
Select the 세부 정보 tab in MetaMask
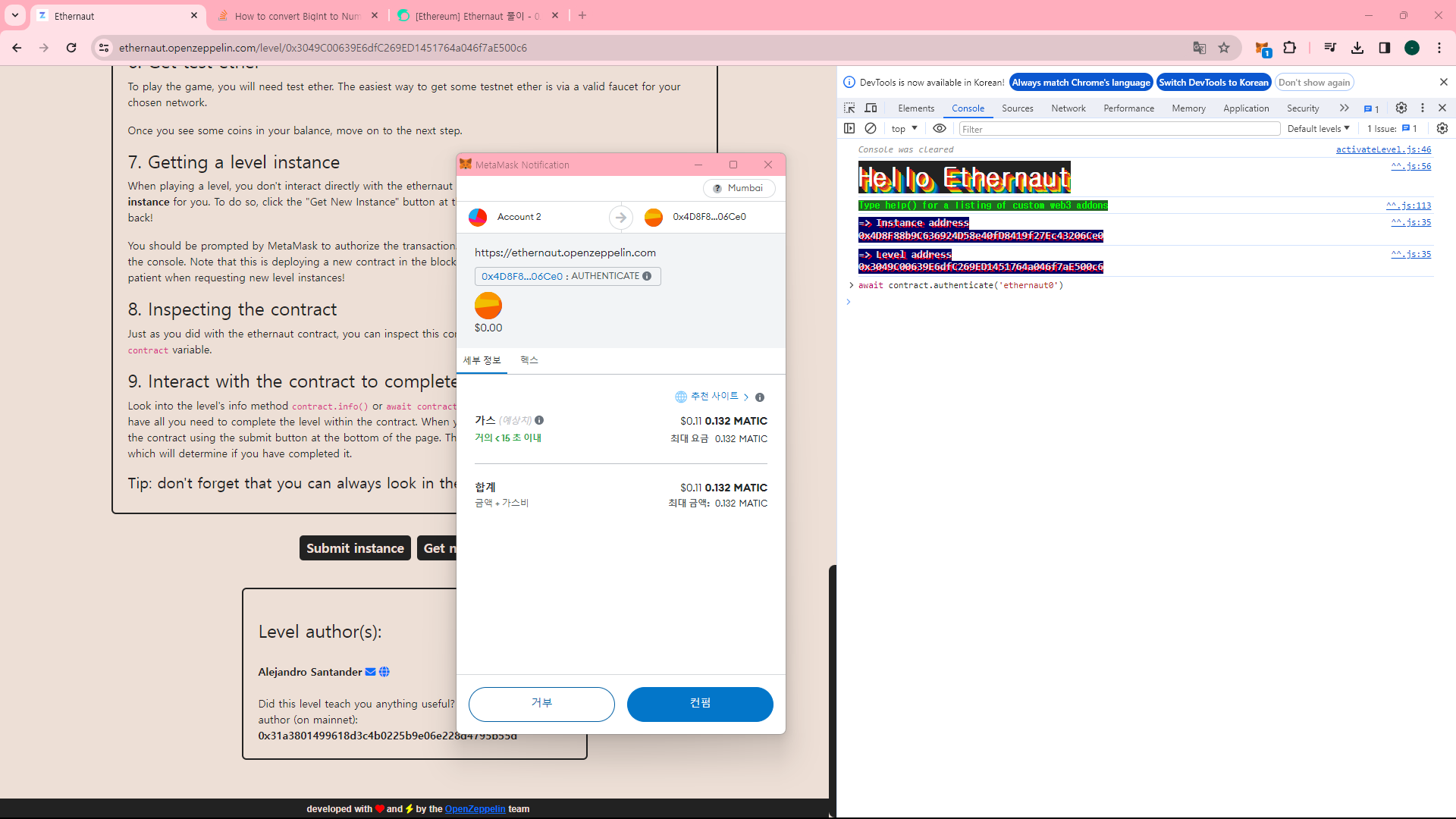click(x=482, y=360)
